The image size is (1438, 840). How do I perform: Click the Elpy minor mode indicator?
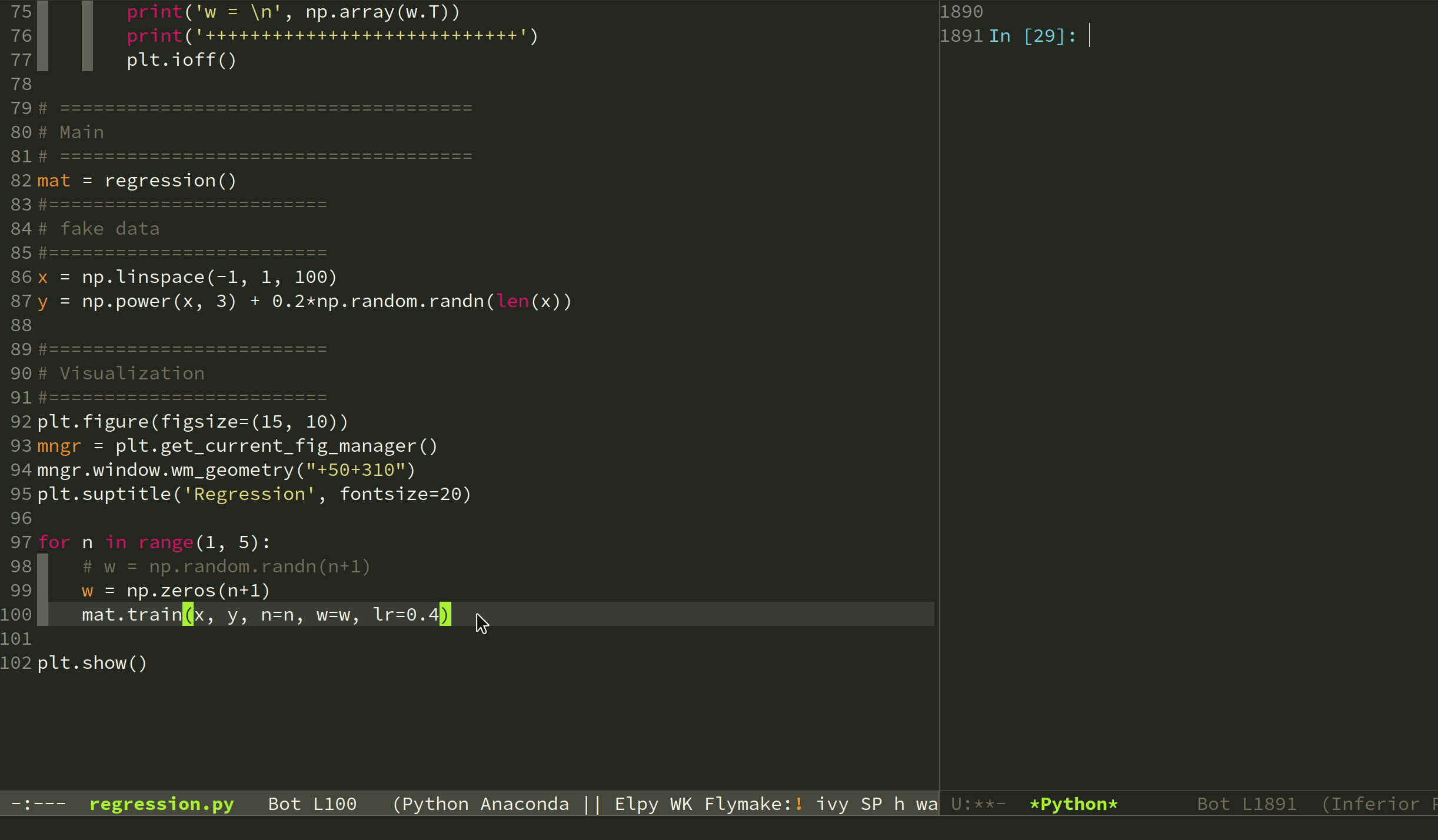tap(636, 804)
